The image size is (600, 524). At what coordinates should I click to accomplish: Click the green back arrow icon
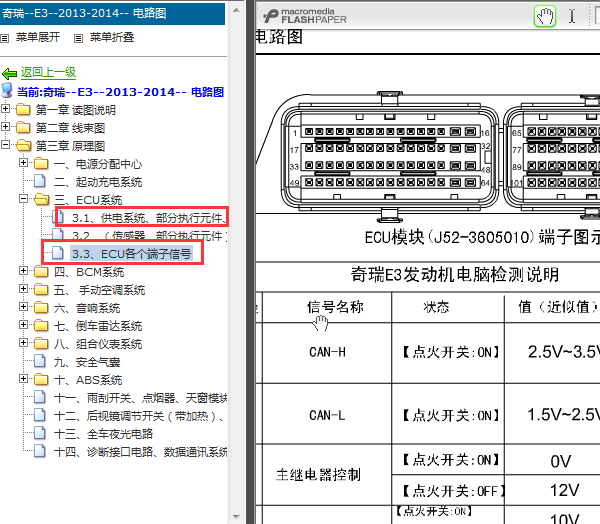9,73
